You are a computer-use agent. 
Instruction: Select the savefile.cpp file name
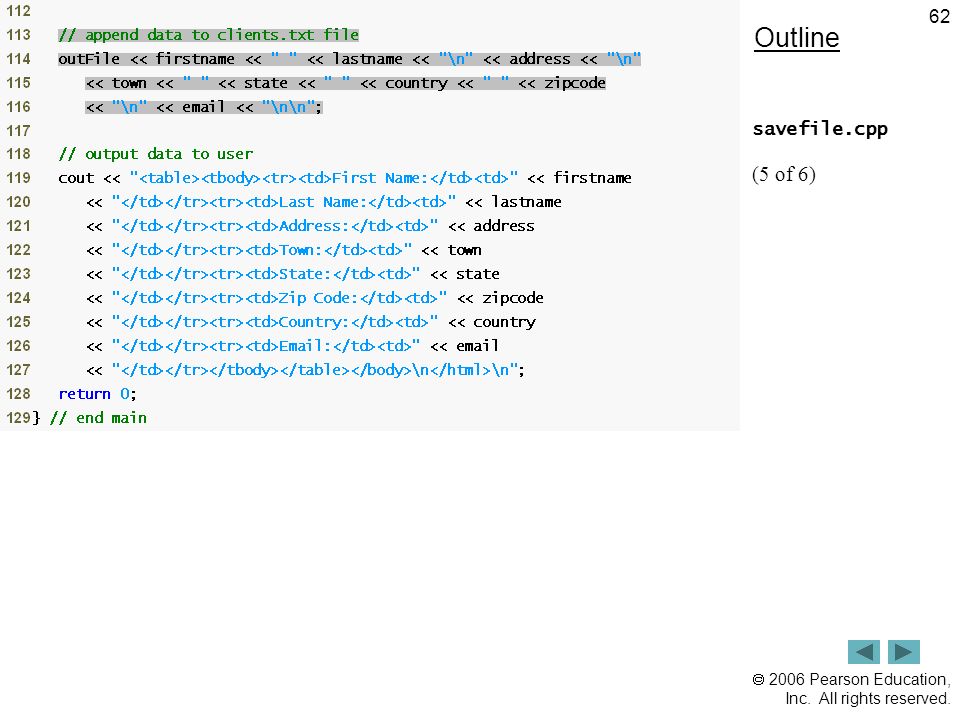820,129
